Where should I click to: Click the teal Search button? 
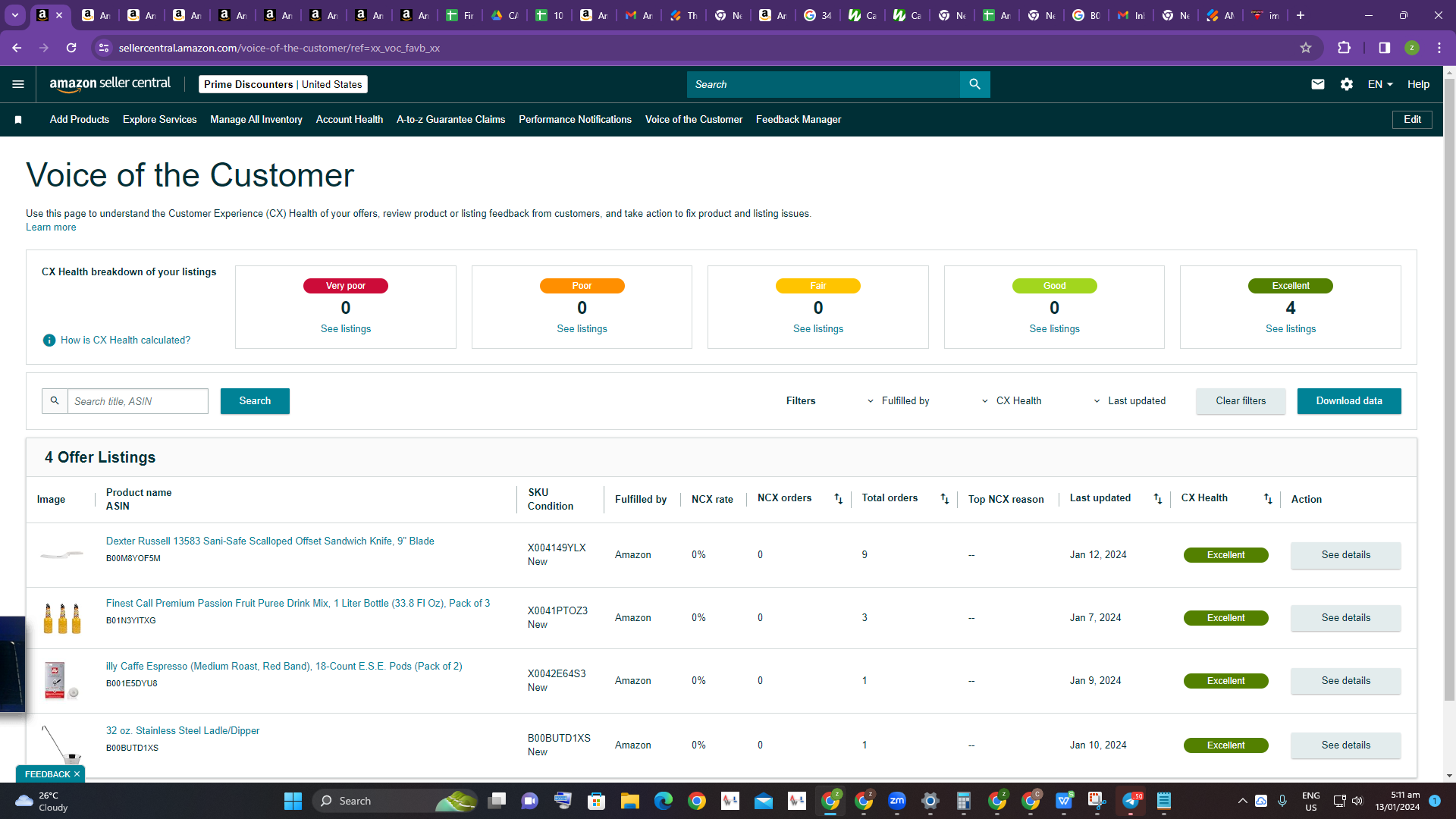pos(255,401)
